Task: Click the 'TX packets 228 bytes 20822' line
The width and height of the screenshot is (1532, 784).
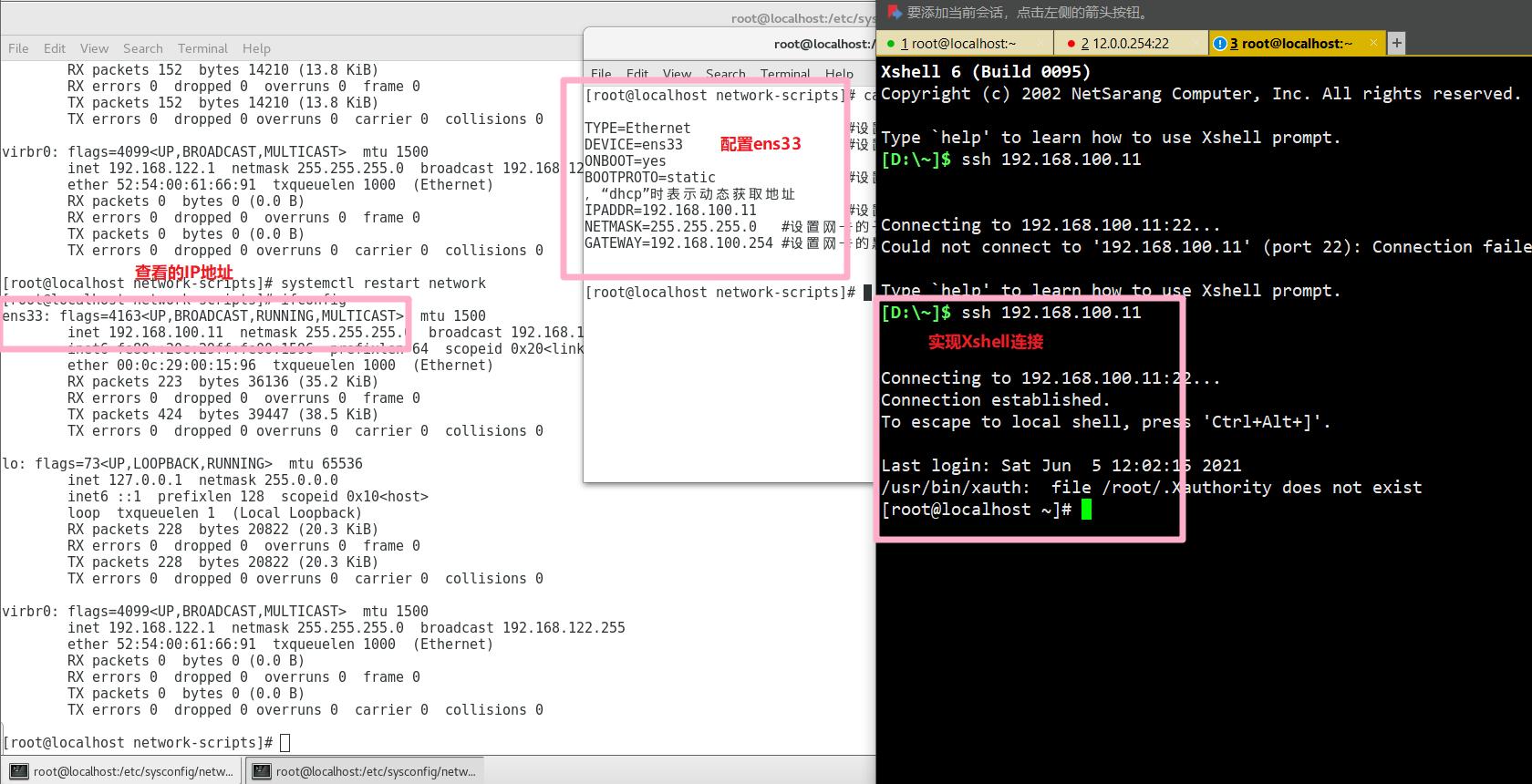Action: coord(223,562)
